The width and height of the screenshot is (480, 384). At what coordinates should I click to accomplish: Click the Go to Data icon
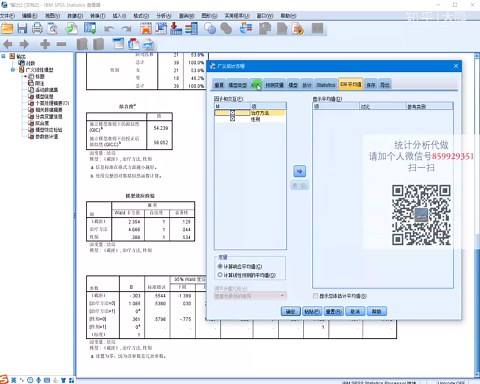pyautogui.click(x=146, y=29)
